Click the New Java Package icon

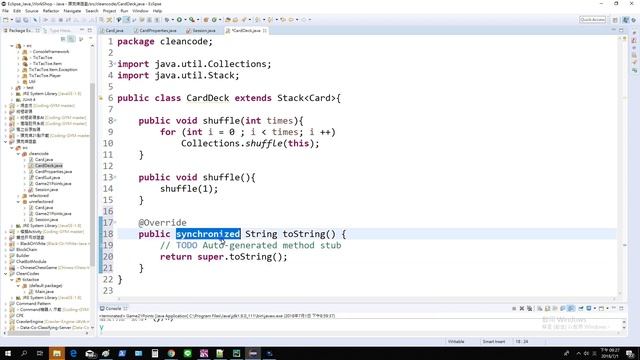coord(206,20)
